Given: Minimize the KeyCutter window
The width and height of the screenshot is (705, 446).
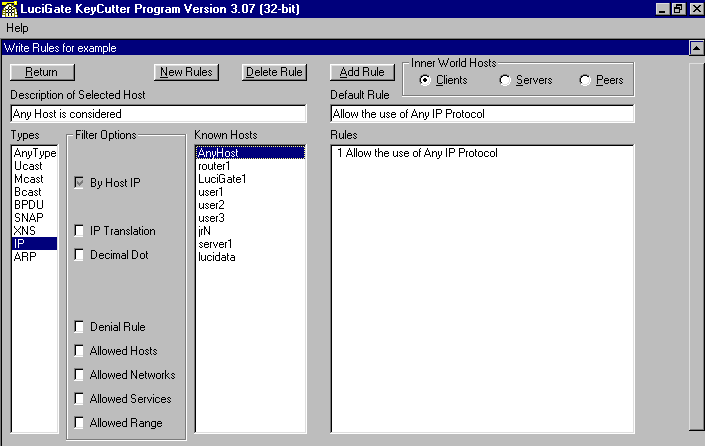Looking at the screenshot, I should pos(662,9).
